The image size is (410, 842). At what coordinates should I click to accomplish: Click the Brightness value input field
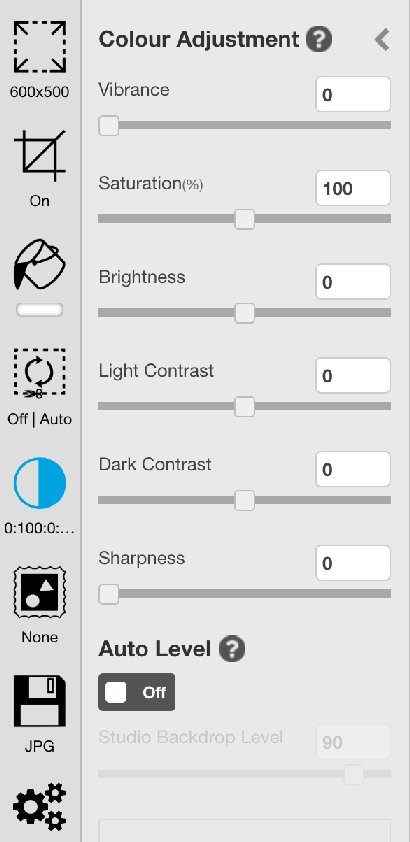[x=353, y=282]
